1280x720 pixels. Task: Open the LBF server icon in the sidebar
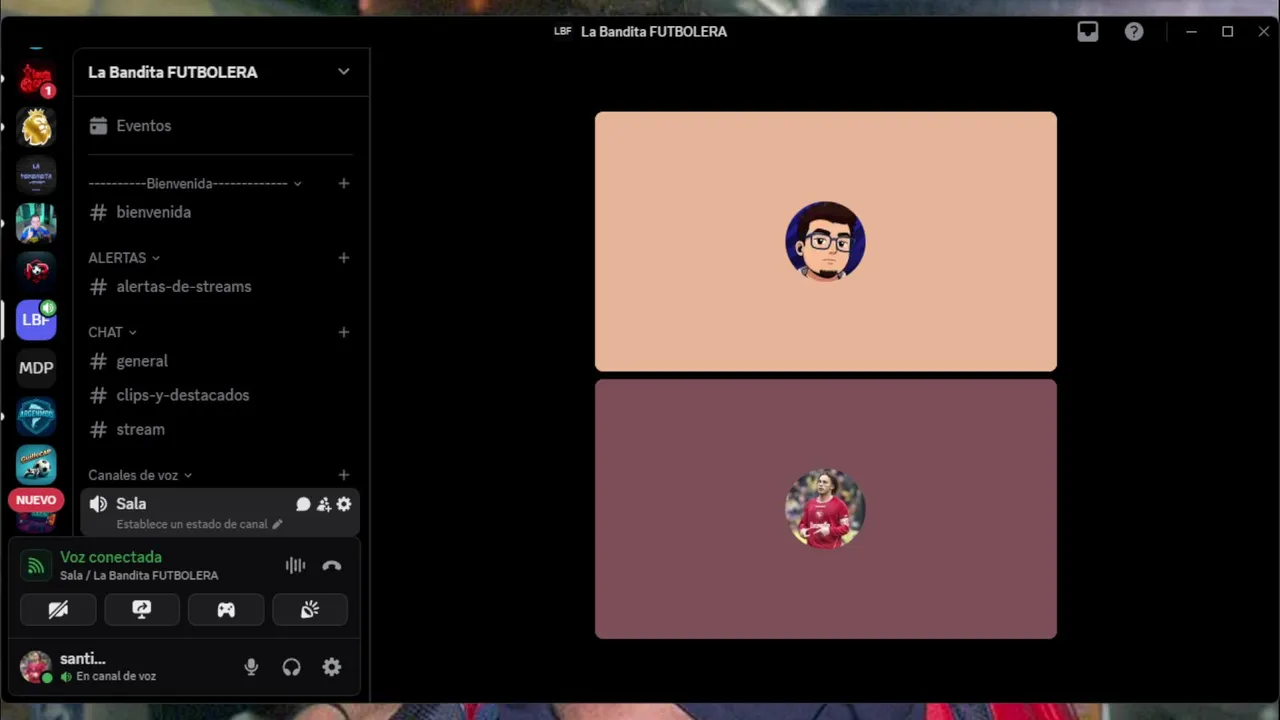pyautogui.click(x=36, y=320)
